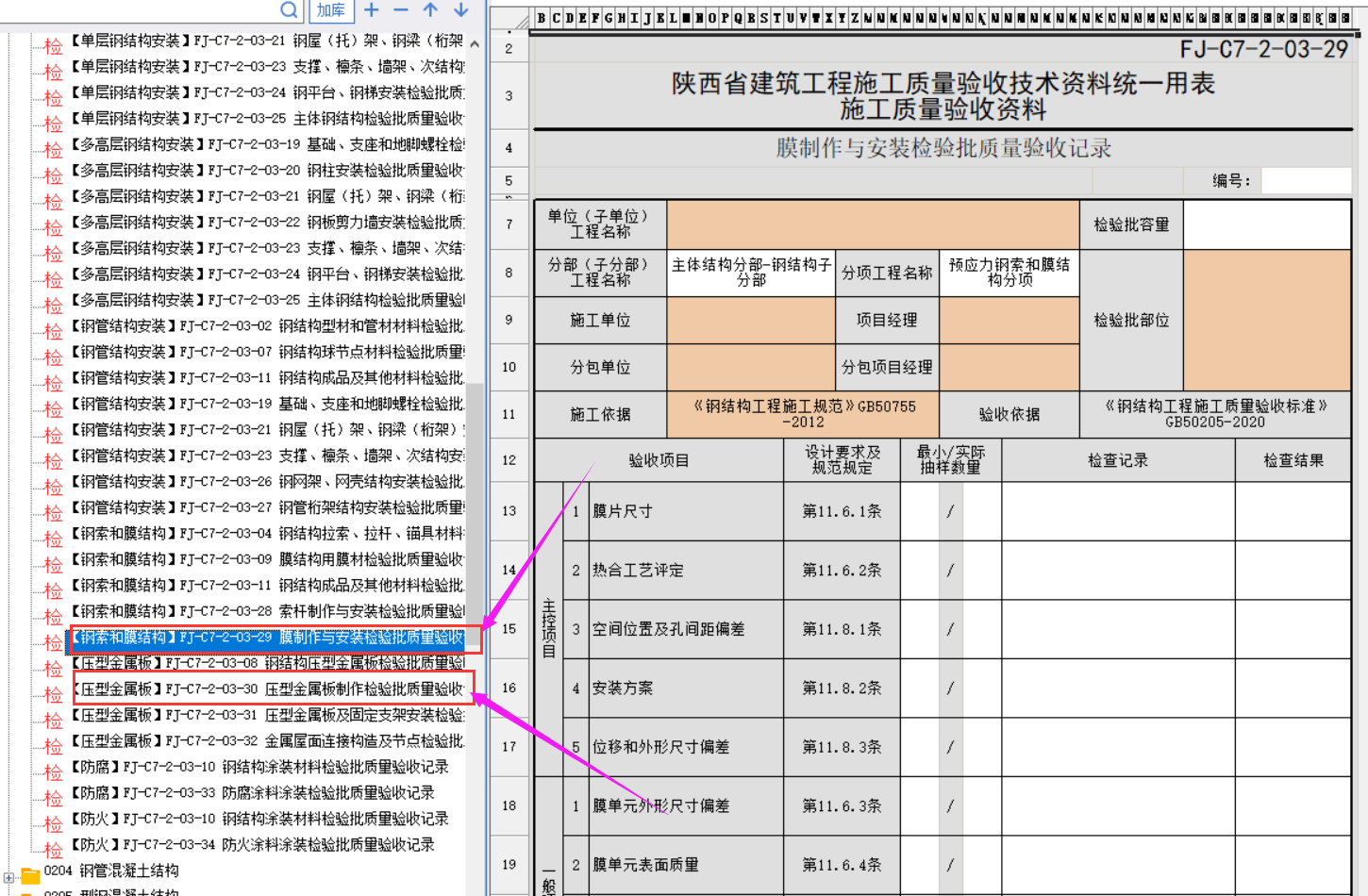
Task: Open 【压型金属板】FJ-C7-2-03-31 固定支架安装 item
Action: coord(267,715)
